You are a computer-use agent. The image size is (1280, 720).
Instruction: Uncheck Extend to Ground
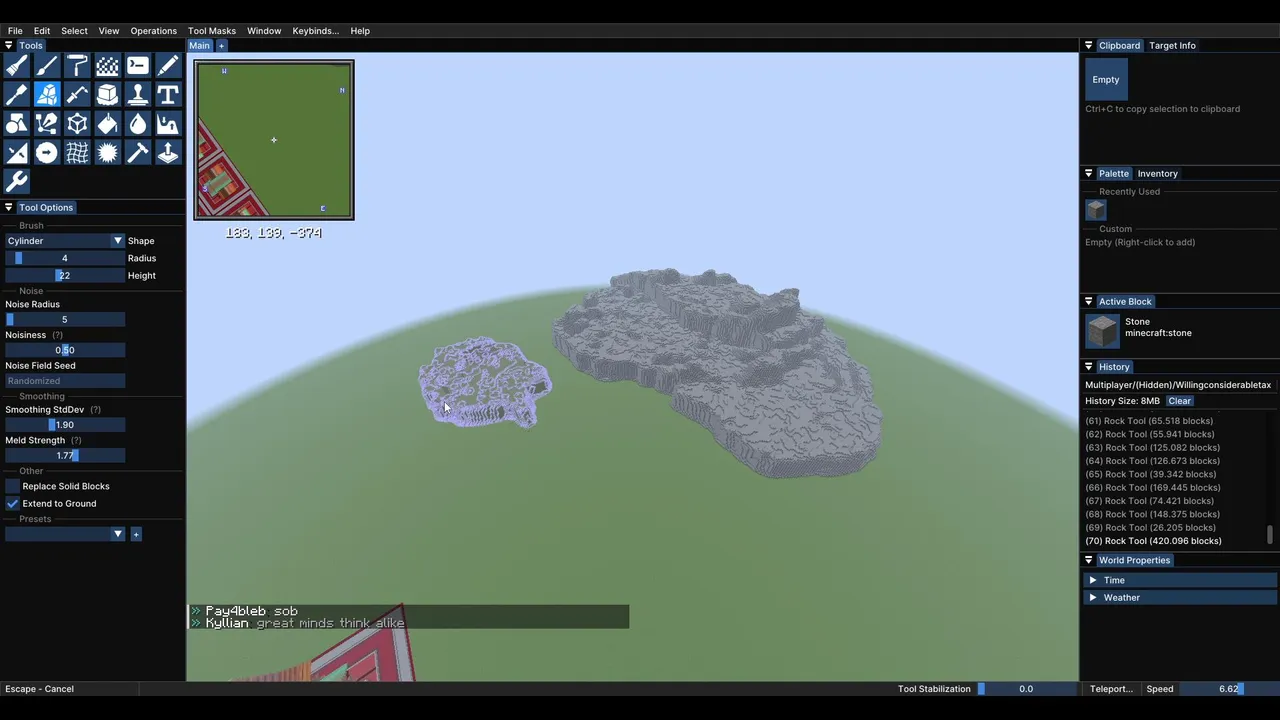click(12, 503)
